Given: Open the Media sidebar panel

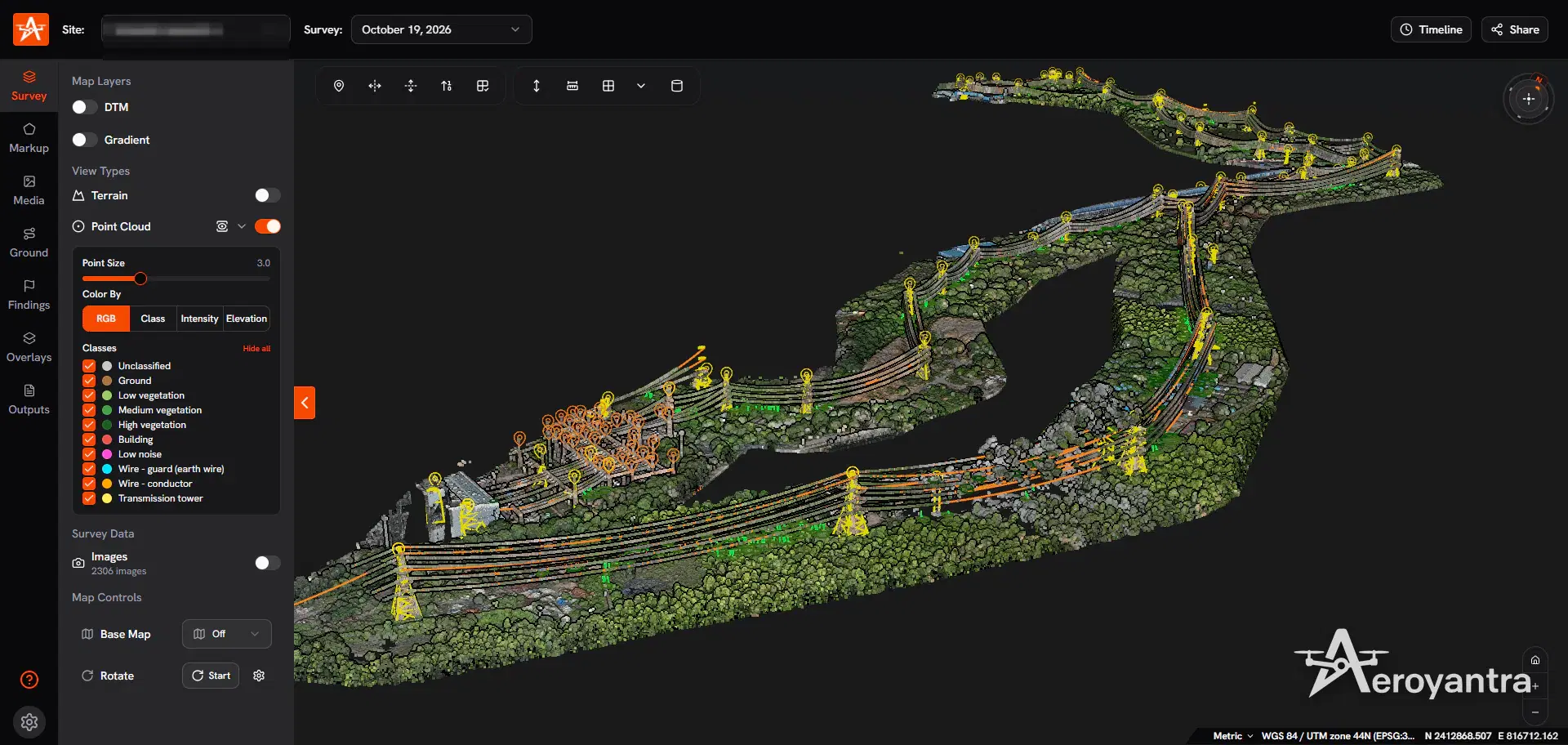Looking at the screenshot, I should pos(29,190).
